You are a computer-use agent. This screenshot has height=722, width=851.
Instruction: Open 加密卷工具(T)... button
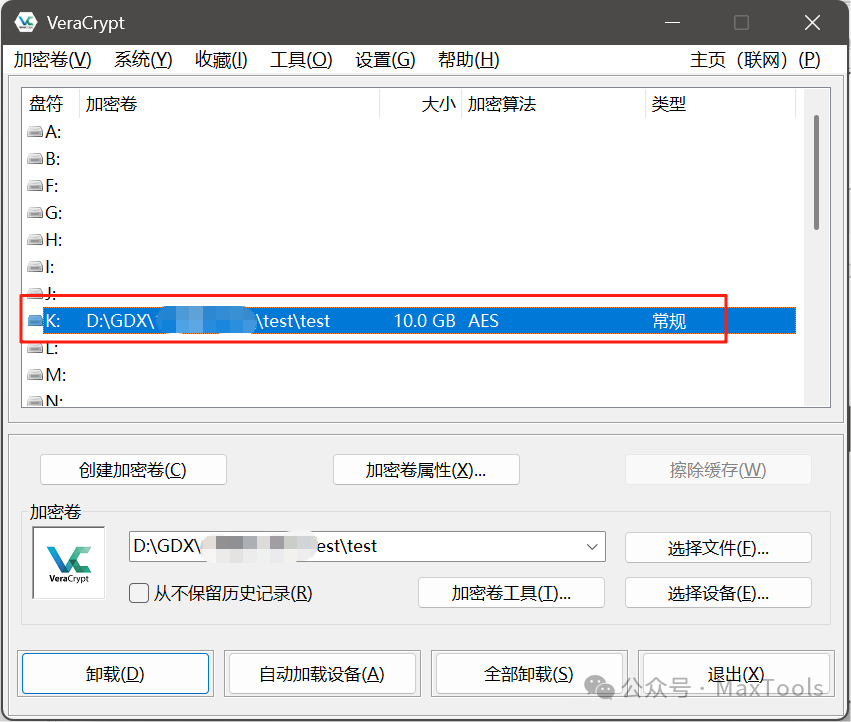click(511, 593)
